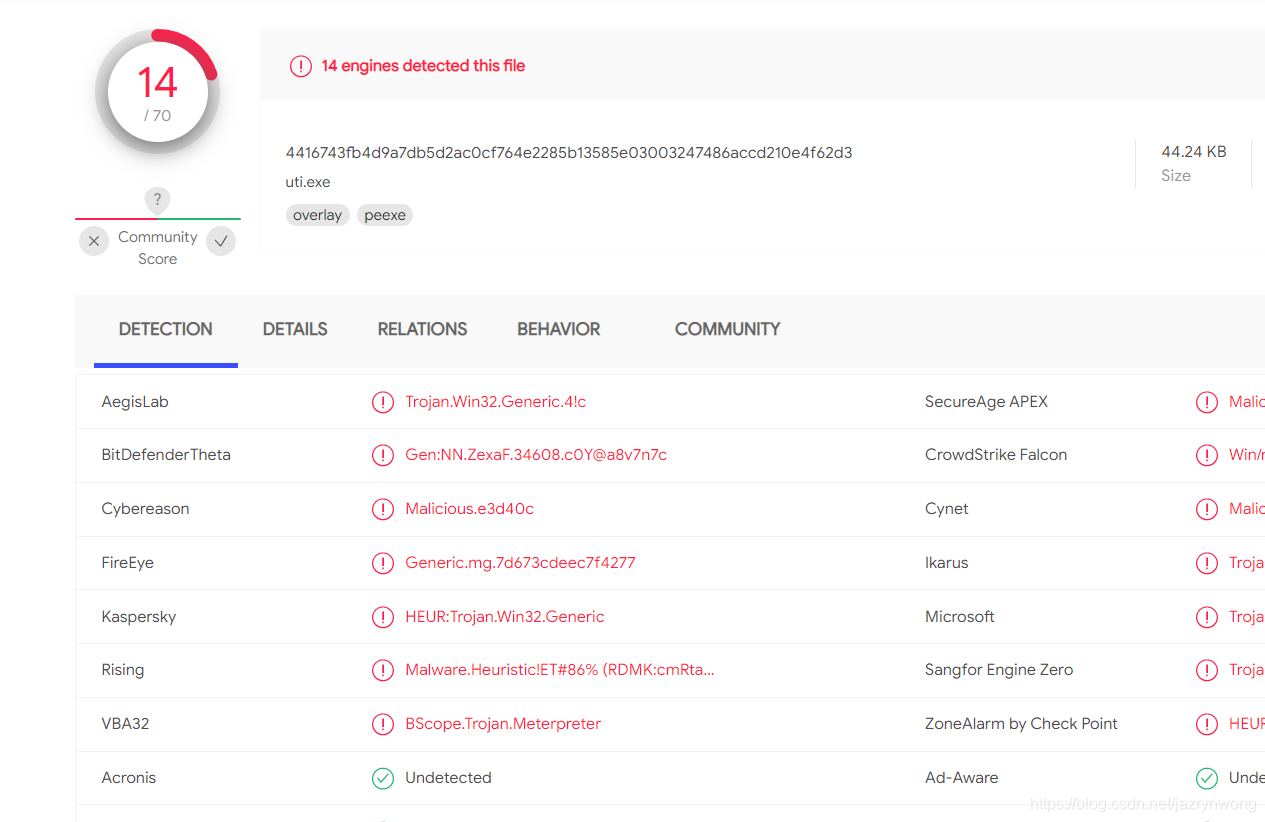This screenshot has width=1265, height=822.
Task: Click the FireEye detection warning icon
Action: pyautogui.click(x=383, y=563)
